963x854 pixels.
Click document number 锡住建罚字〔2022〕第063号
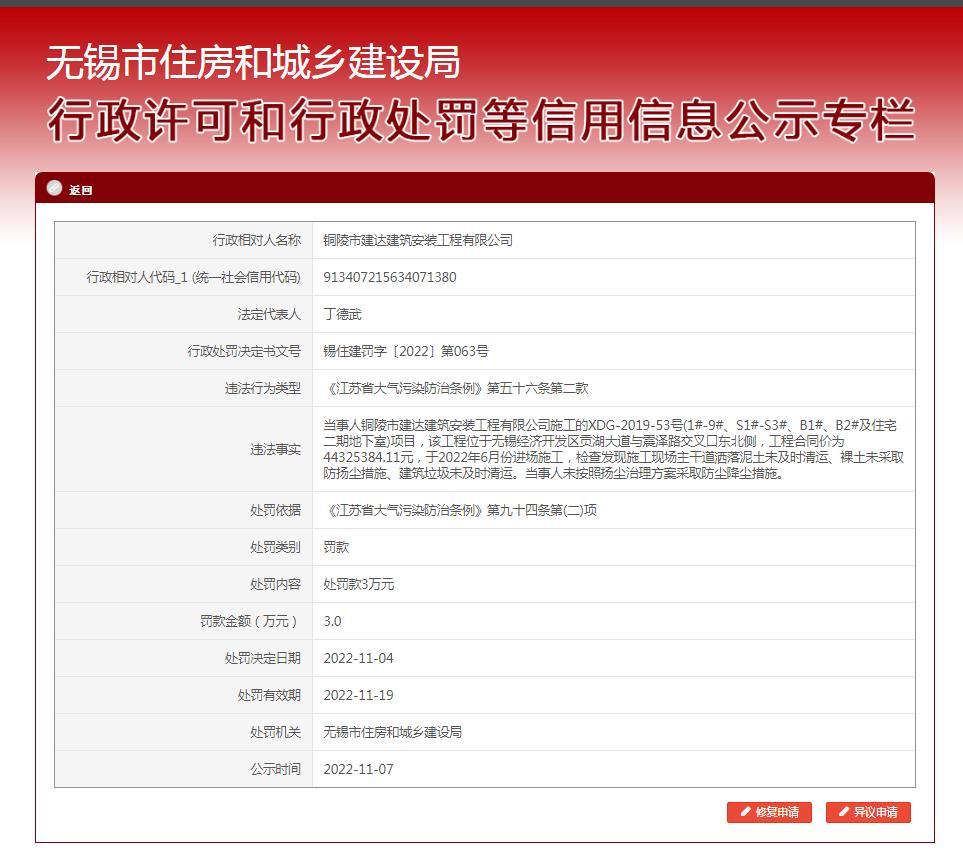[x=405, y=351]
